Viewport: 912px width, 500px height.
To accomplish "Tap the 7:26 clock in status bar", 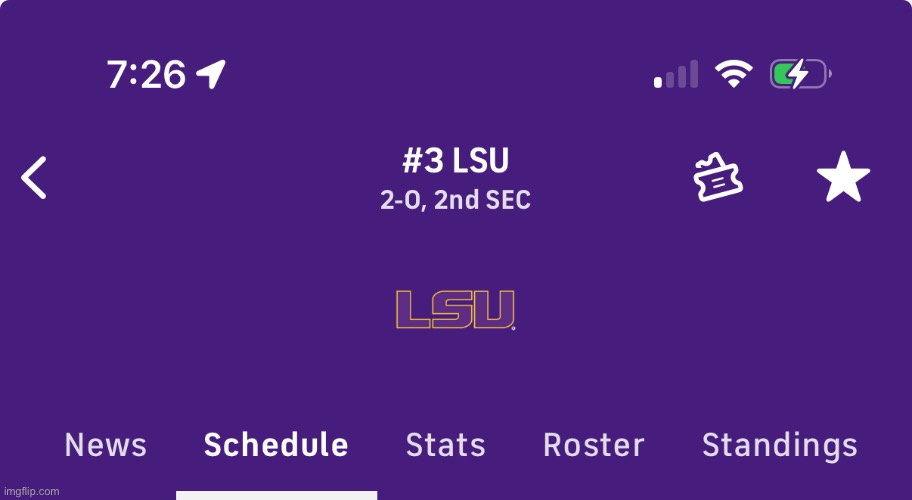I will [146, 74].
